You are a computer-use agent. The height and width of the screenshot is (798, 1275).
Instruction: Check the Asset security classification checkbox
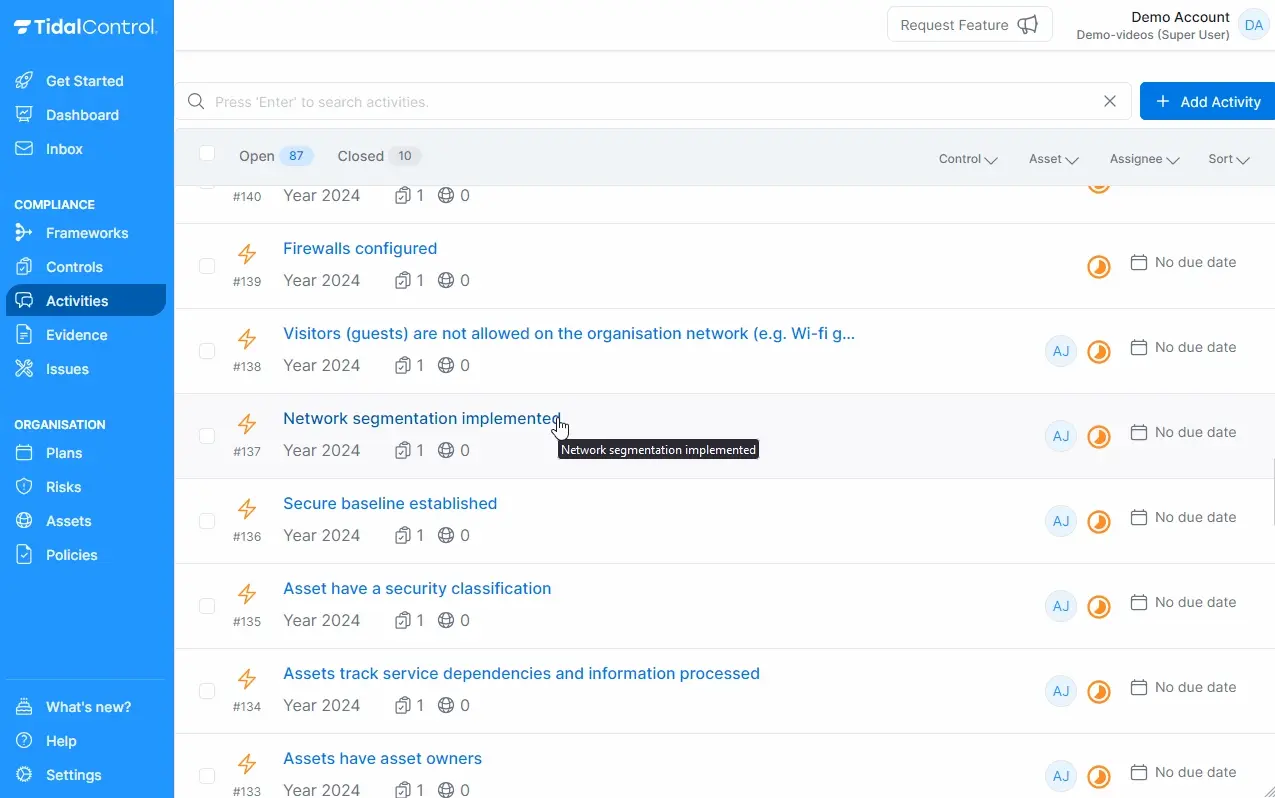coord(207,606)
